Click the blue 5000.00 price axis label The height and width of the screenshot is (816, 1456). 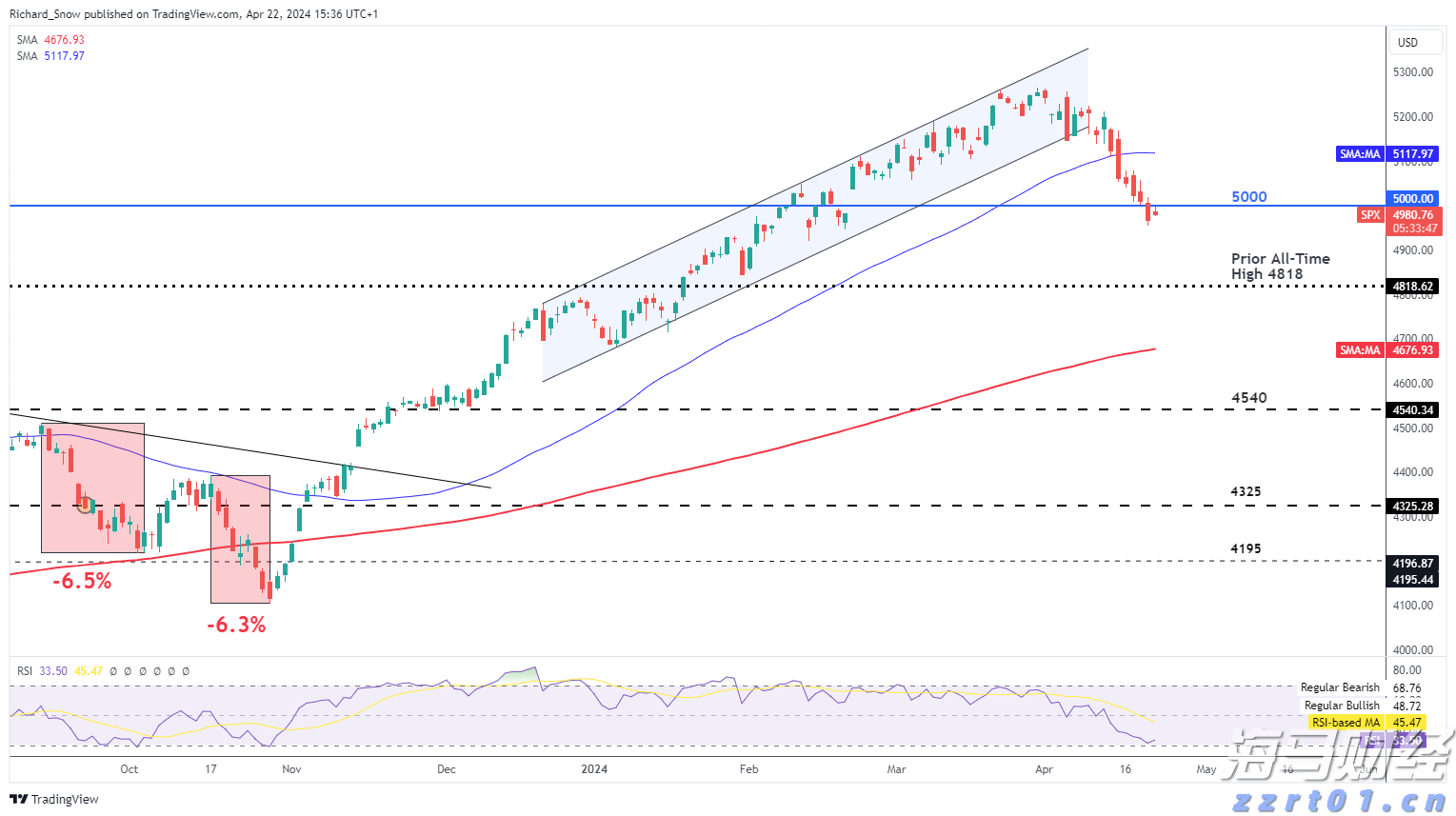[1413, 199]
